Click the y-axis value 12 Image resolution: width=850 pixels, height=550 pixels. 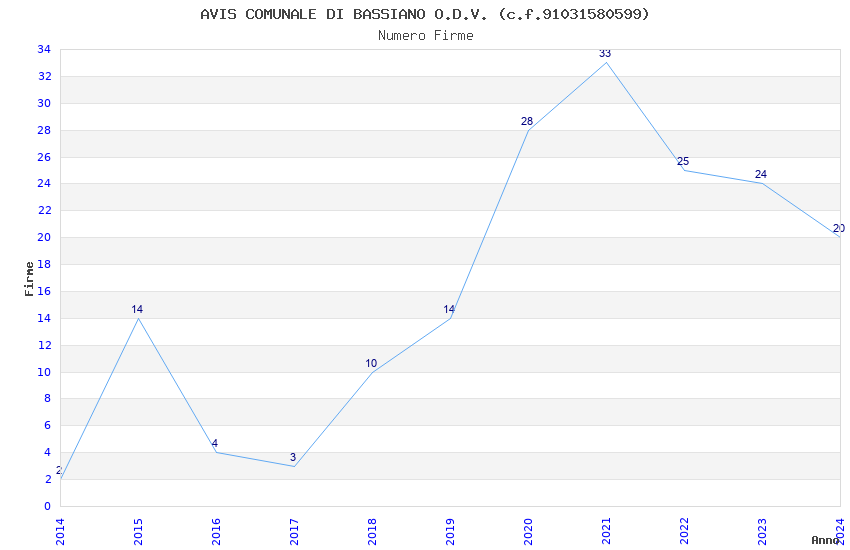[44, 345]
